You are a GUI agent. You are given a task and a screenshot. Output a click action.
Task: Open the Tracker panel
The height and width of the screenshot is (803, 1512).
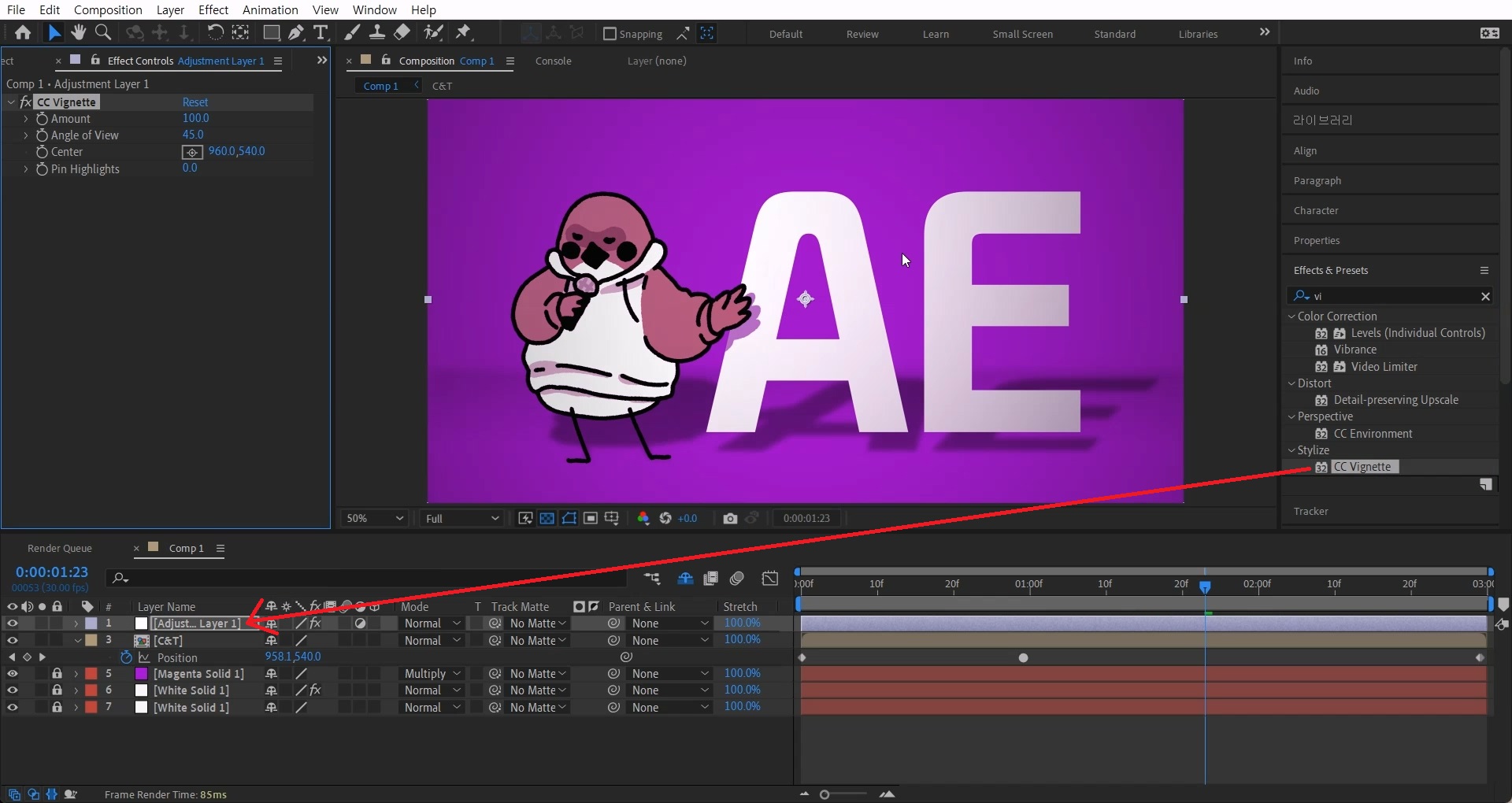click(x=1310, y=511)
